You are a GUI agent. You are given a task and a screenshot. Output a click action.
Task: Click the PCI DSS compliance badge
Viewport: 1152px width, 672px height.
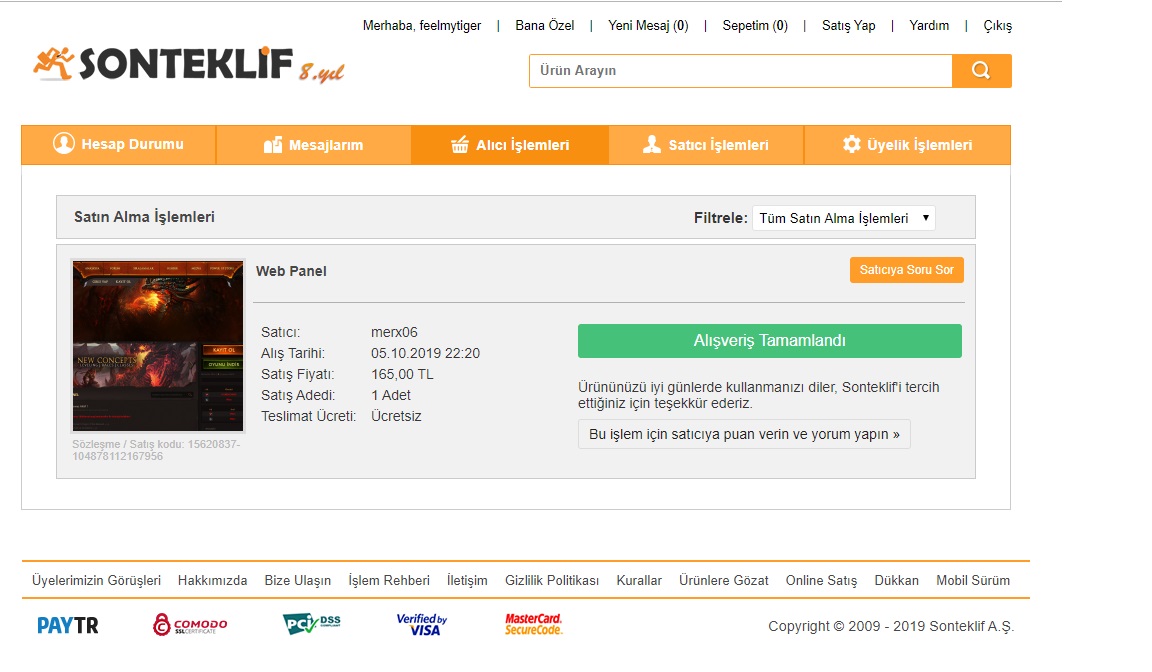pos(312,624)
